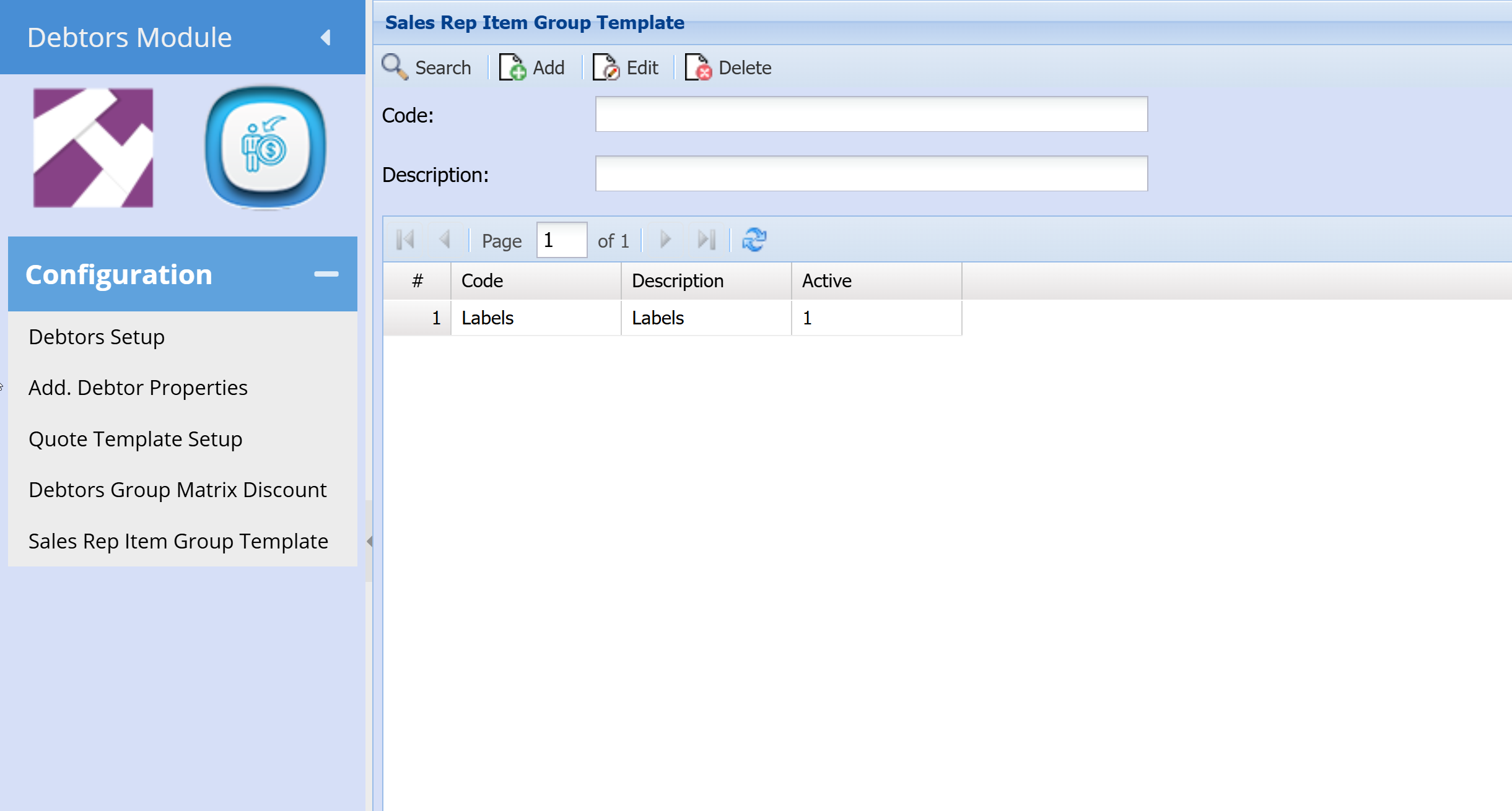Image resolution: width=1512 pixels, height=811 pixels.
Task: Click the Add record icon
Action: (513, 67)
